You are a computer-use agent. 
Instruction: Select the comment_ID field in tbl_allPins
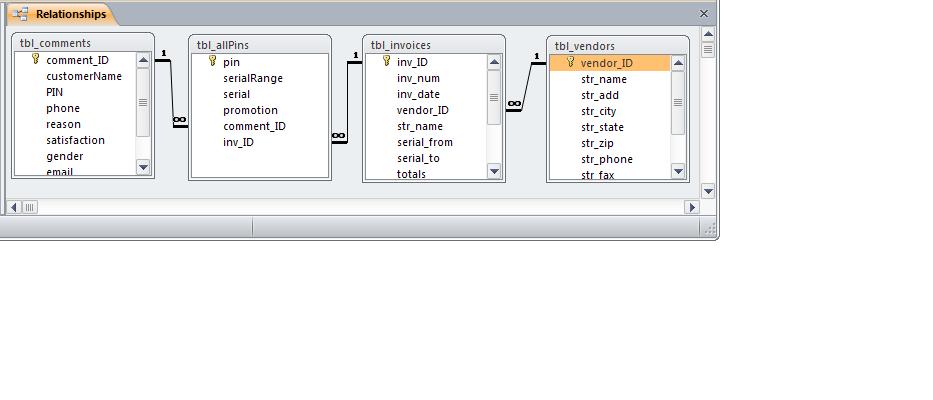click(255, 126)
